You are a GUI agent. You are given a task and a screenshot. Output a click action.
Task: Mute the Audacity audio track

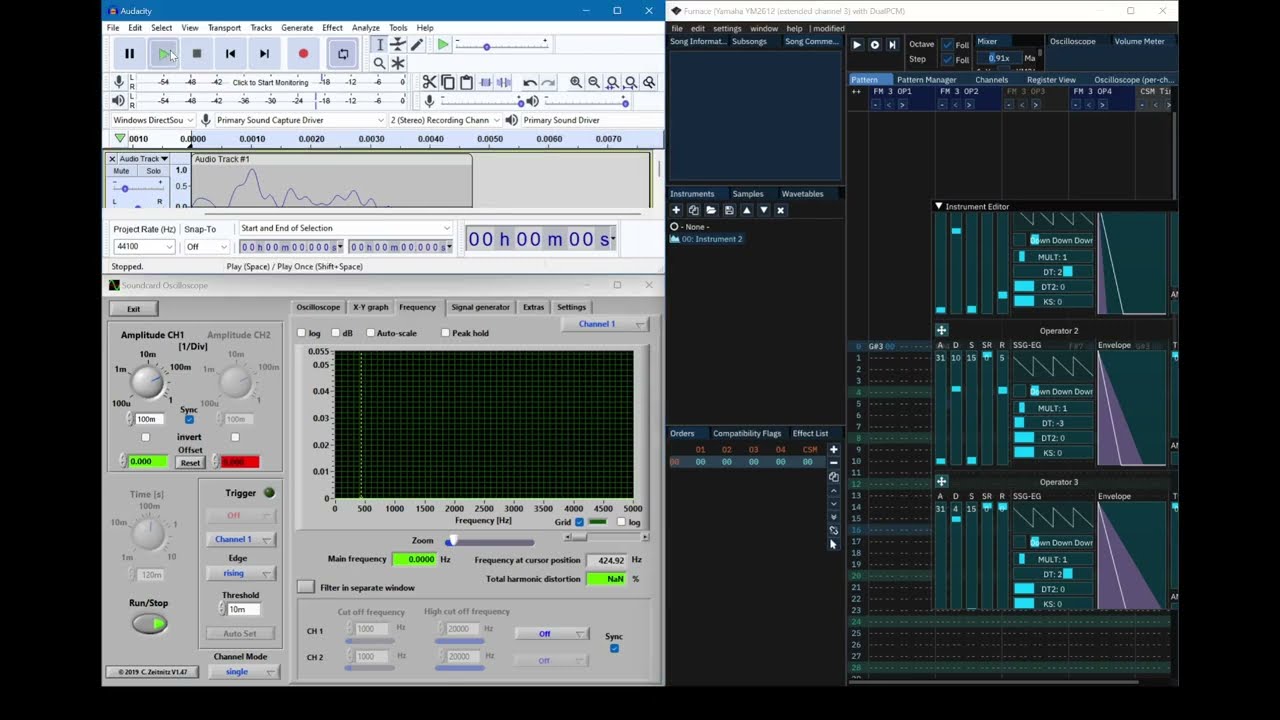pyautogui.click(x=122, y=171)
